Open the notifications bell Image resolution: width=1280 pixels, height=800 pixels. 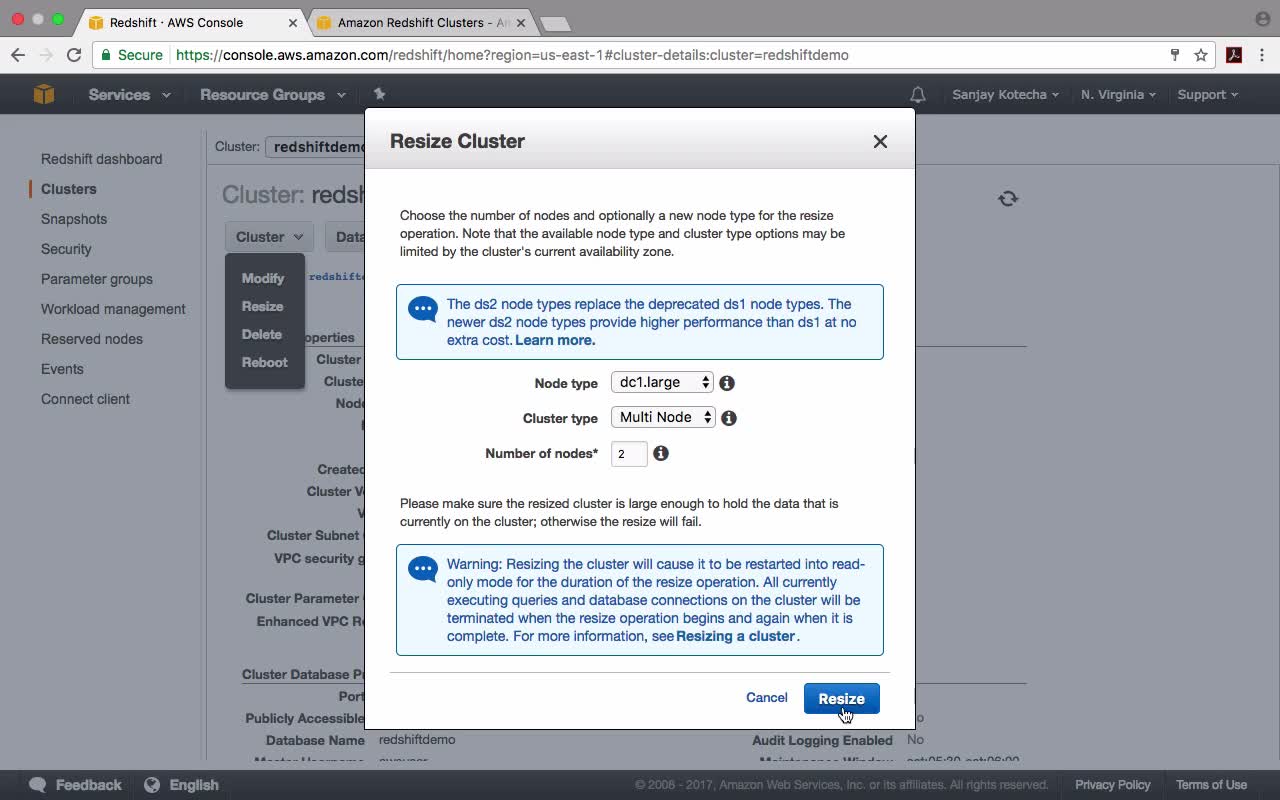pos(917,95)
